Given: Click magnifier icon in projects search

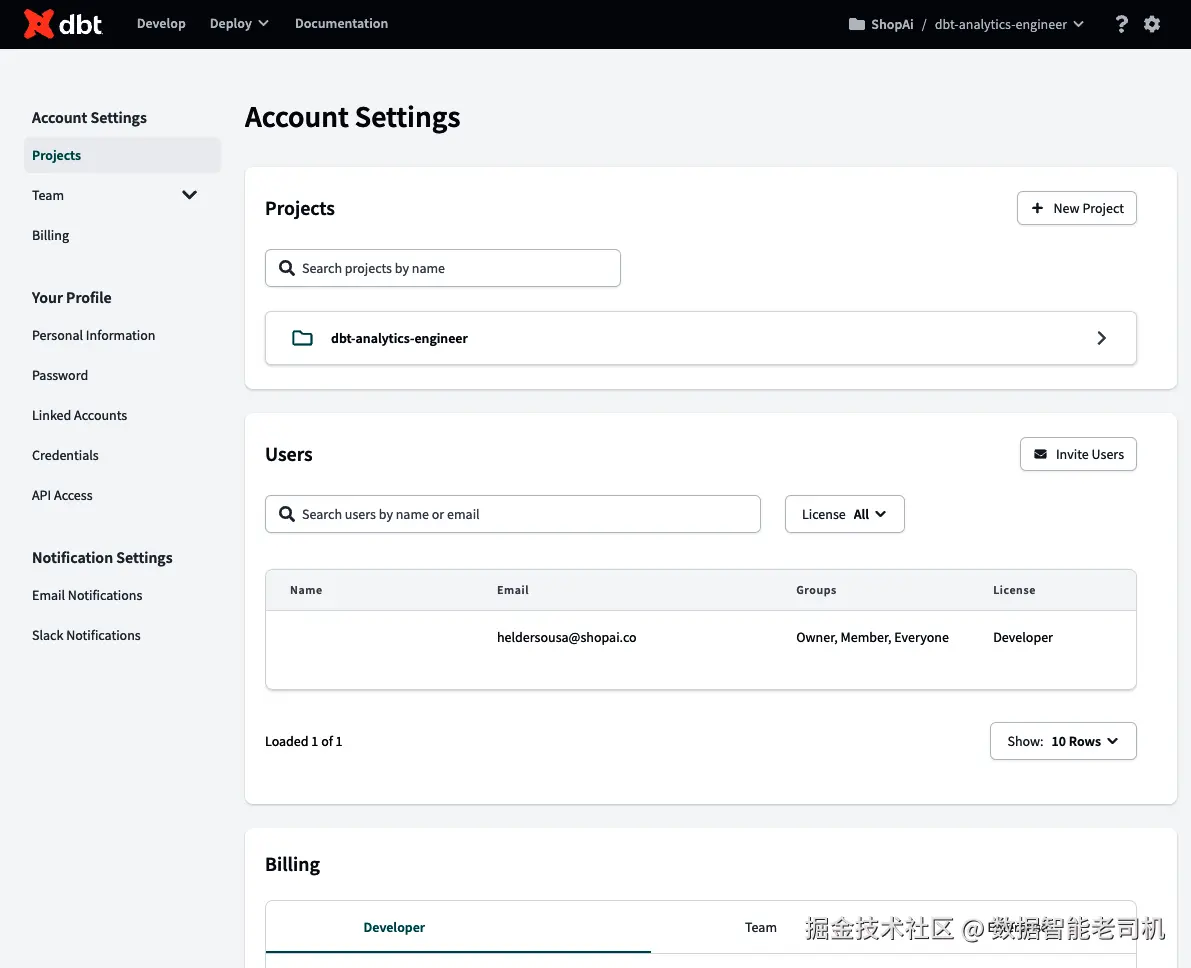Looking at the screenshot, I should (x=286, y=268).
